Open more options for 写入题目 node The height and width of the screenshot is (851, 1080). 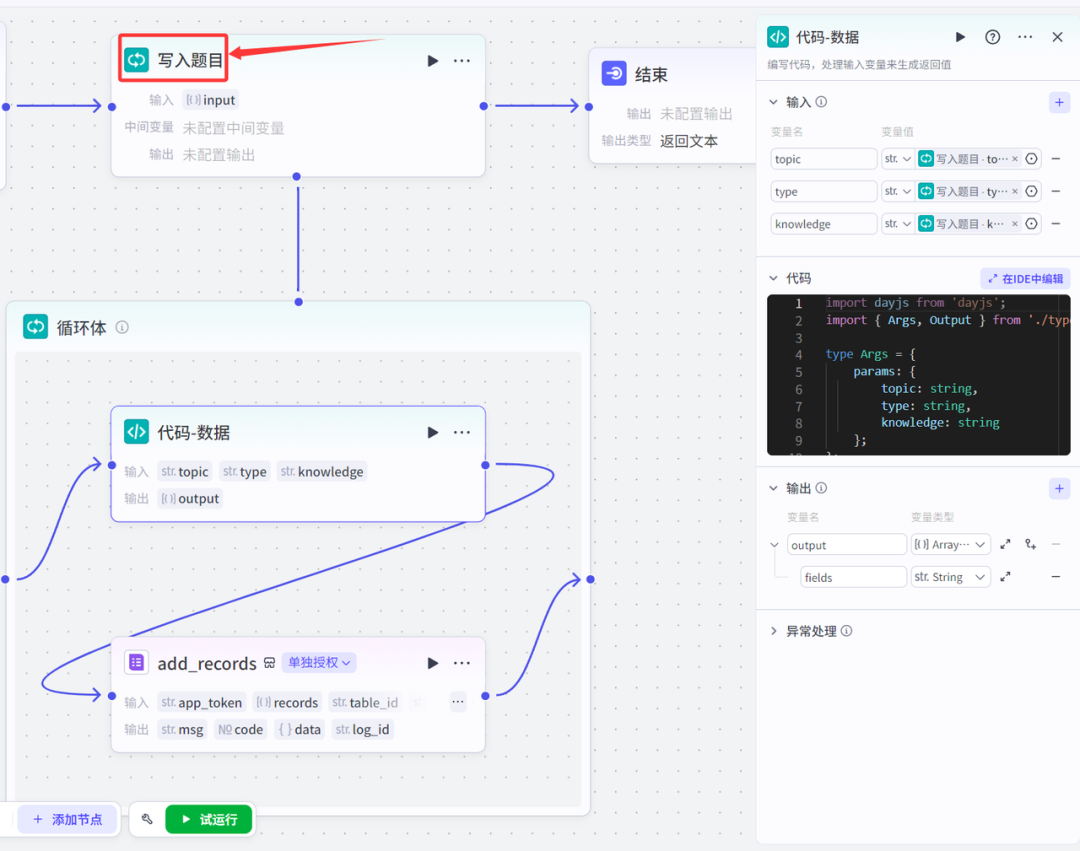pos(461,61)
